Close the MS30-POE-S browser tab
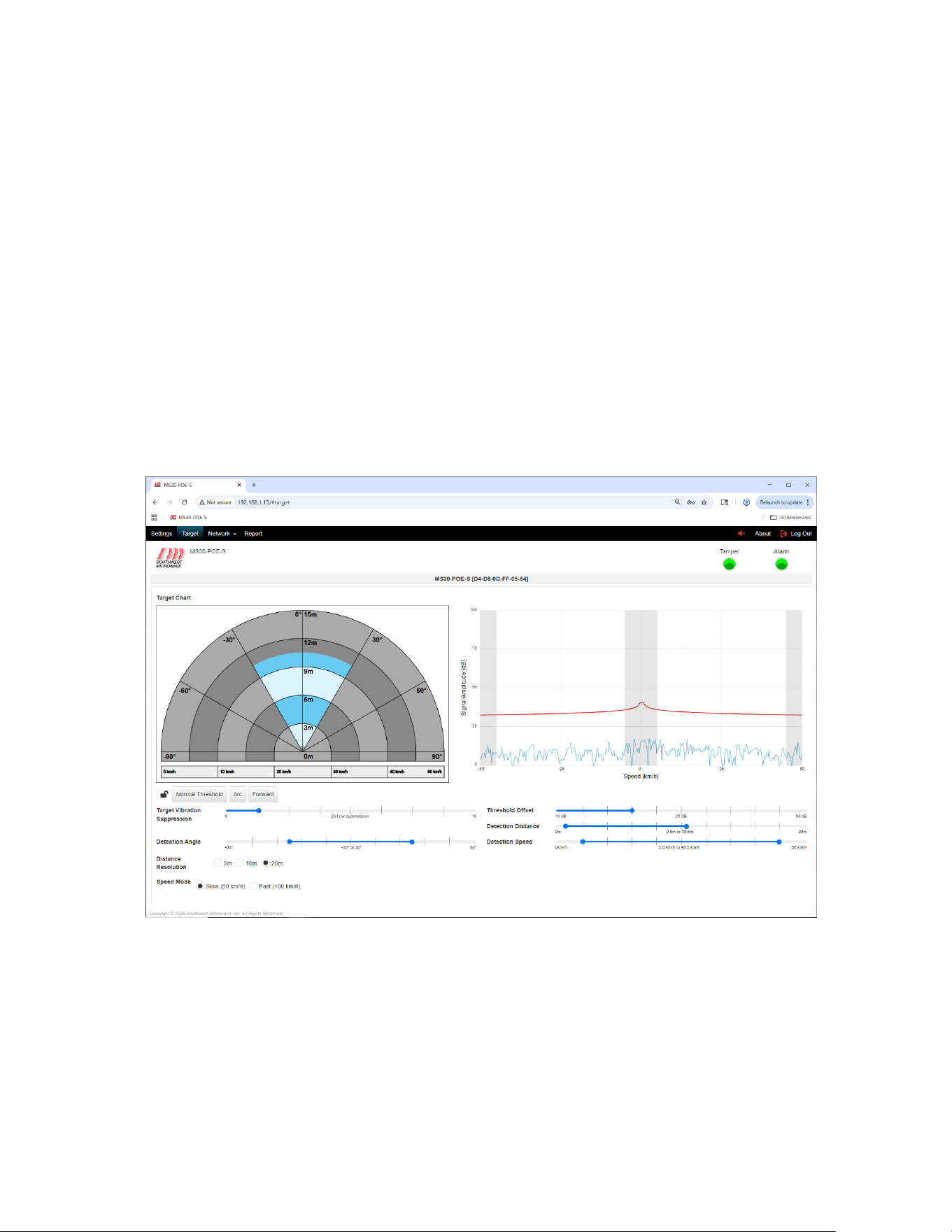The image size is (952, 1232). pos(239,485)
